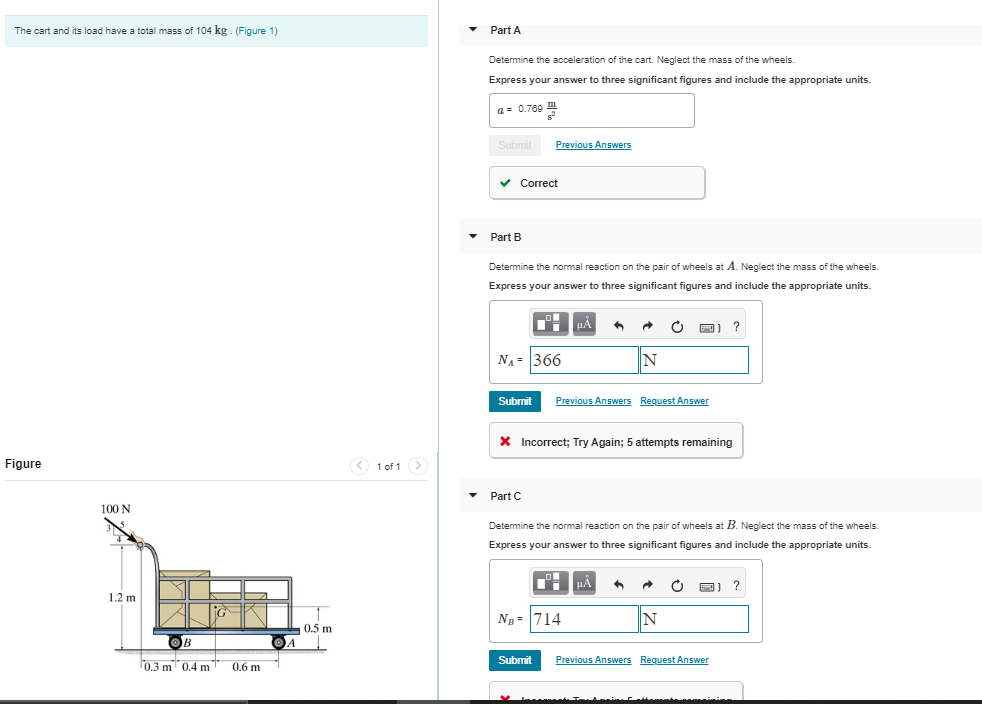Click Previous Answers under Part B
Viewport: 982px width, 704px height.
pos(593,401)
